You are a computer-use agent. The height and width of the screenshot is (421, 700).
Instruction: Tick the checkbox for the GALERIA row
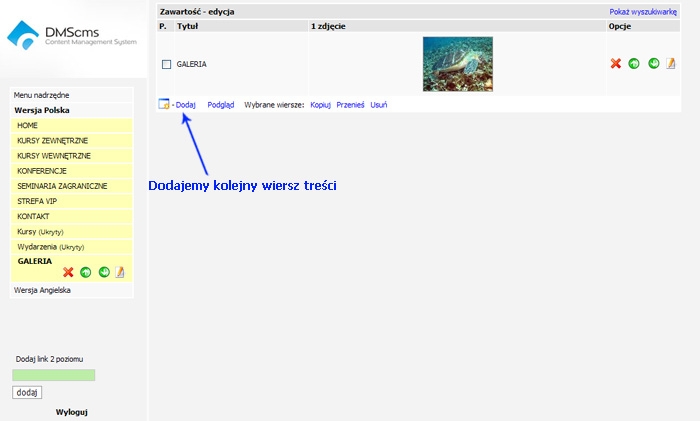(x=166, y=64)
